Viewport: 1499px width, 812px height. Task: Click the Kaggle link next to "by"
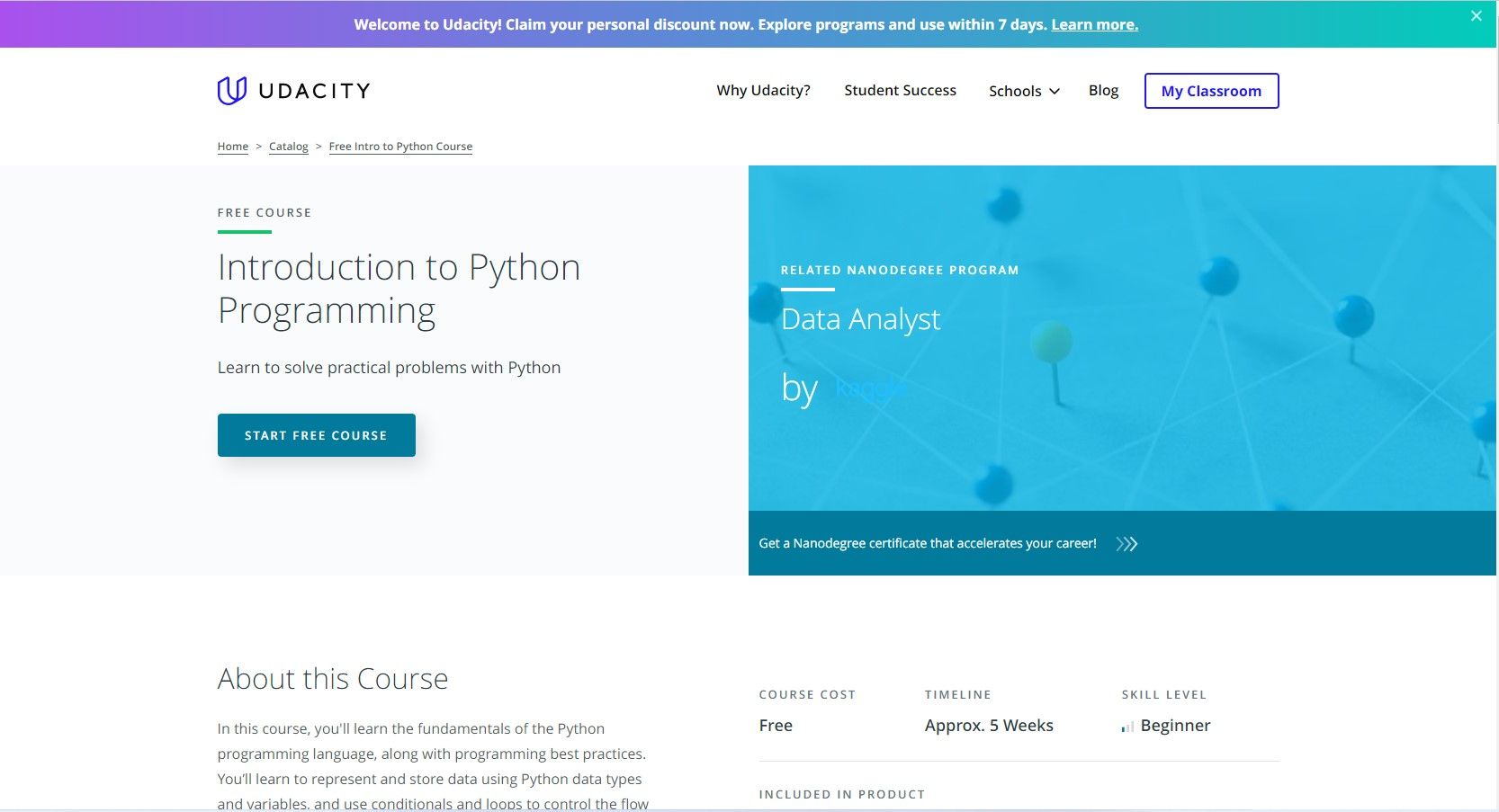(871, 388)
